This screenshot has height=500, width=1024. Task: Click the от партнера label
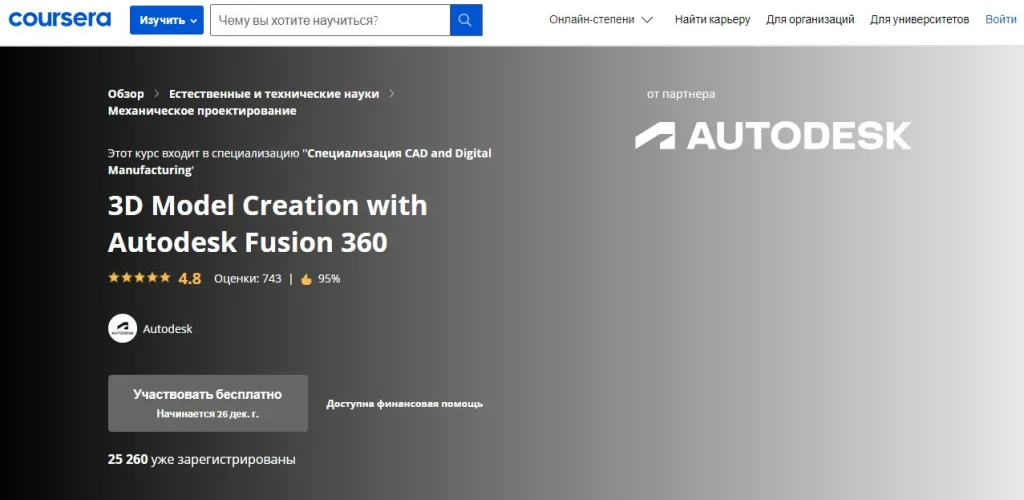pyautogui.click(x=681, y=94)
